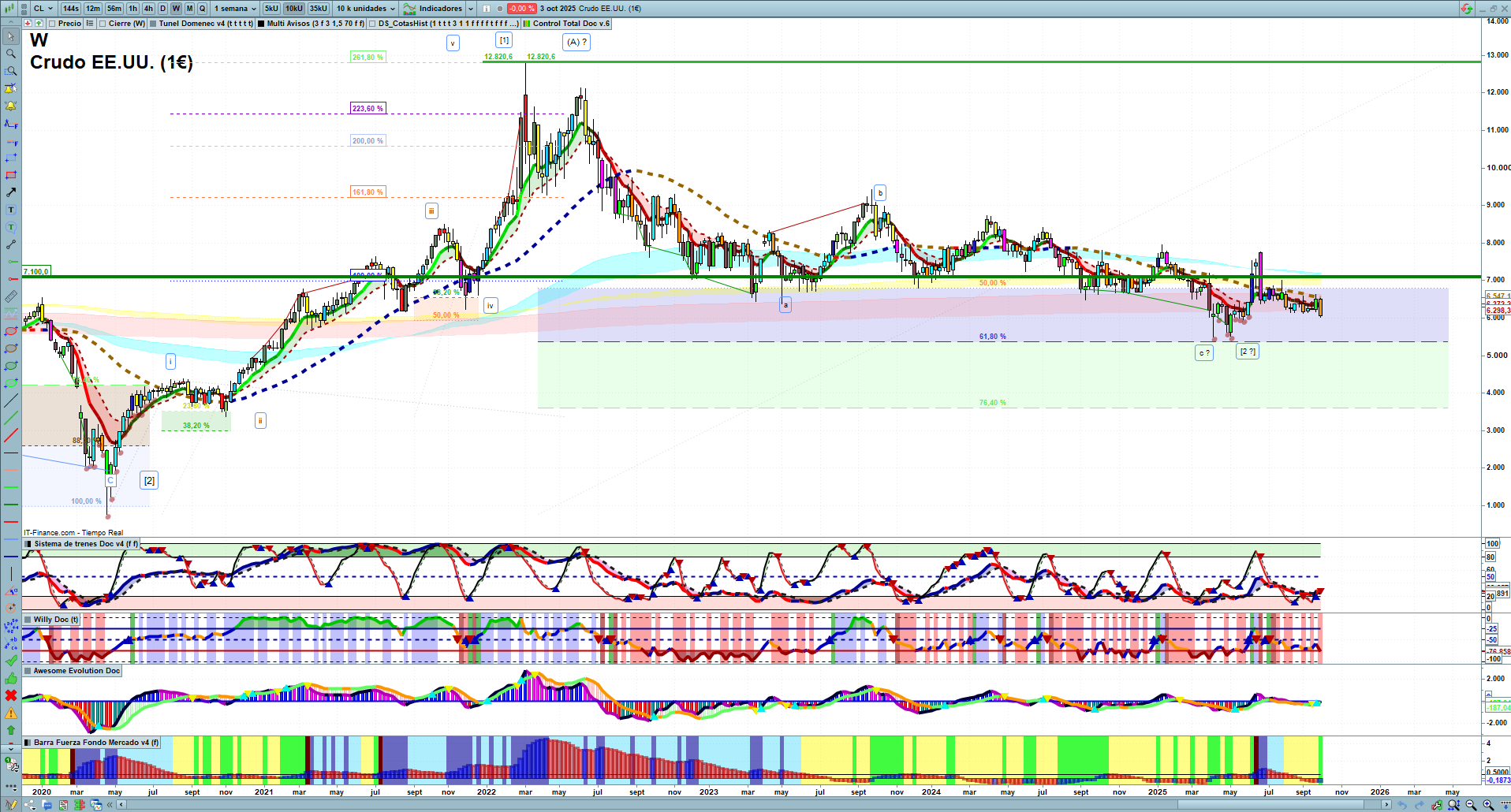Select the 10kU history preset
The image size is (1511, 812).
click(294, 9)
